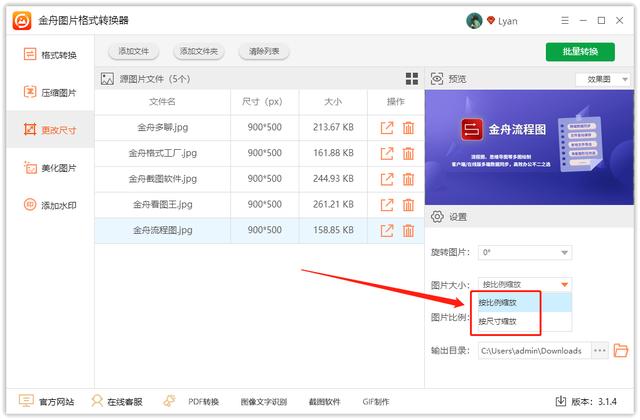The image size is (640, 420).
Task: Collapse the 图片大小 dropdown arrow
Action: pos(564,284)
